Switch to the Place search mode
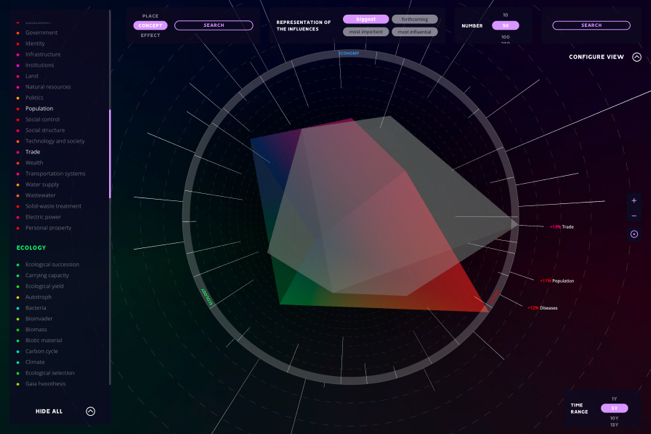Viewport: 651px width, 434px height. pos(150,16)
